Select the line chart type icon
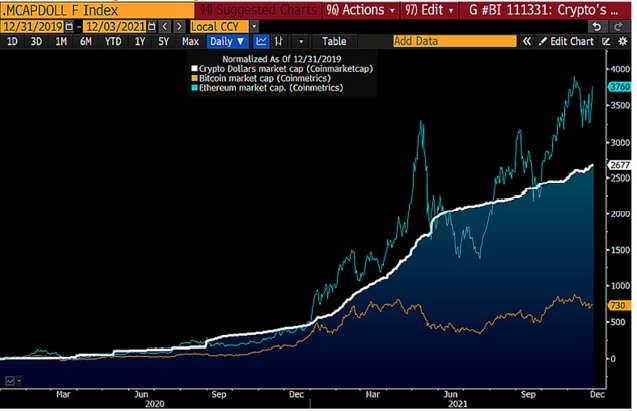This screenshot has height=411, width=637. click(x=261, y=41)
